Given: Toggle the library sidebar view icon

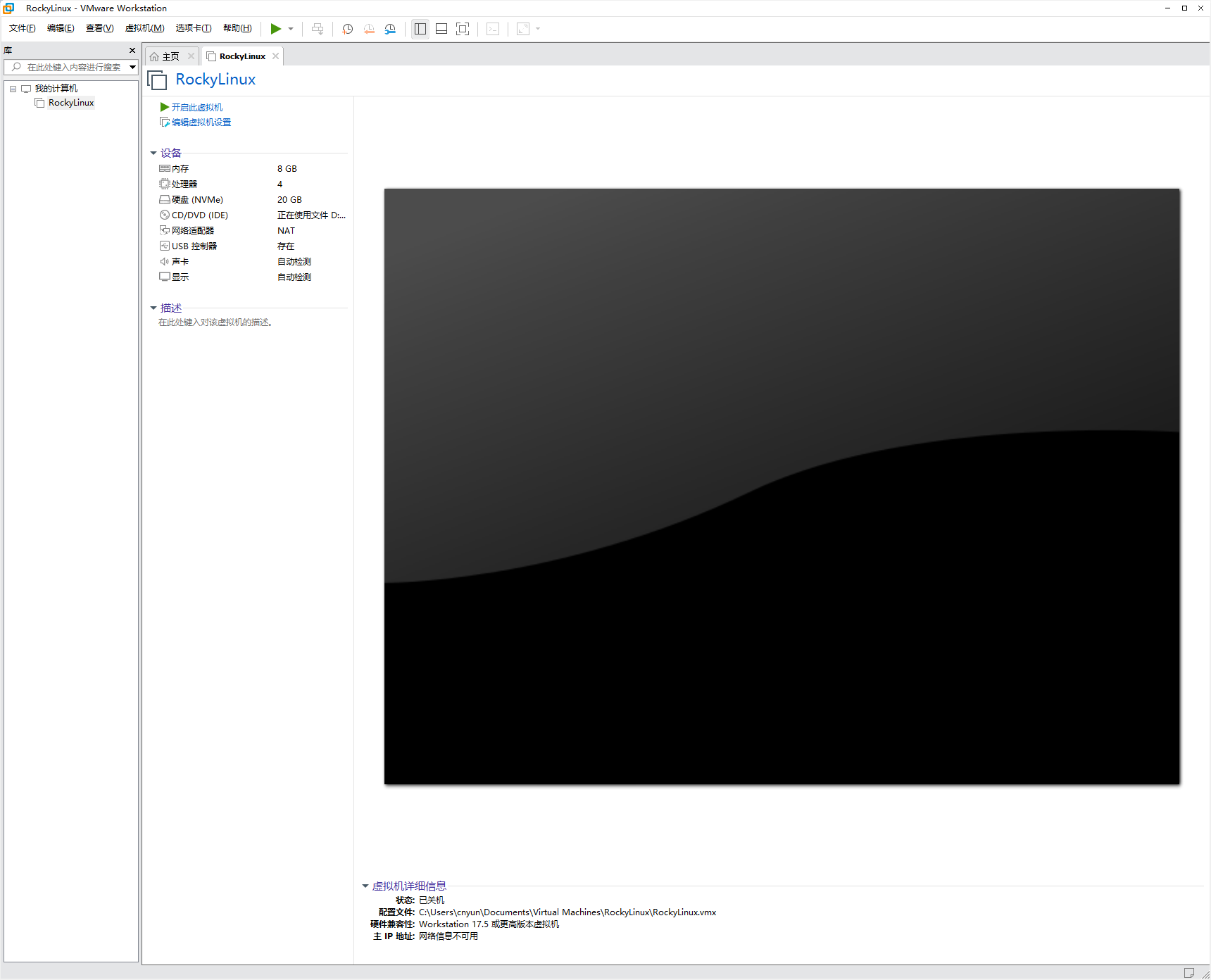Looking at the screenshot, I should coord(420,29).
